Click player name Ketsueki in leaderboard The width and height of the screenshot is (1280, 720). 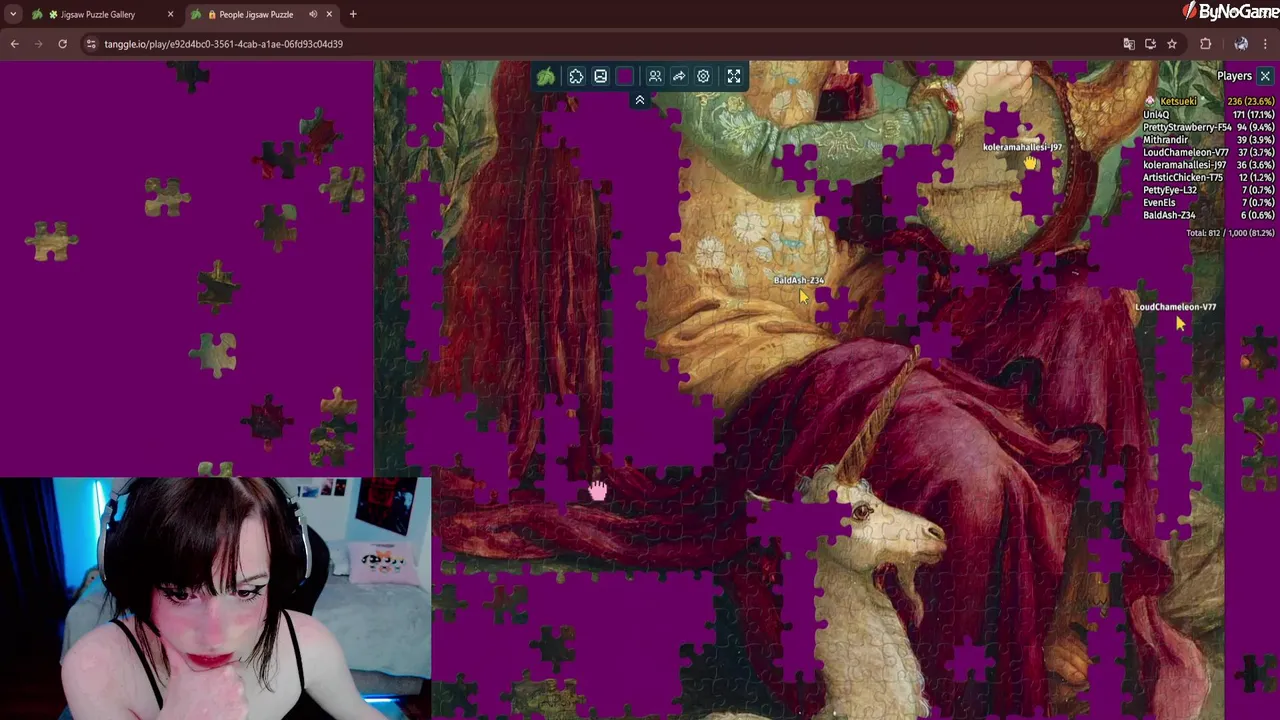click(1178, 101)
